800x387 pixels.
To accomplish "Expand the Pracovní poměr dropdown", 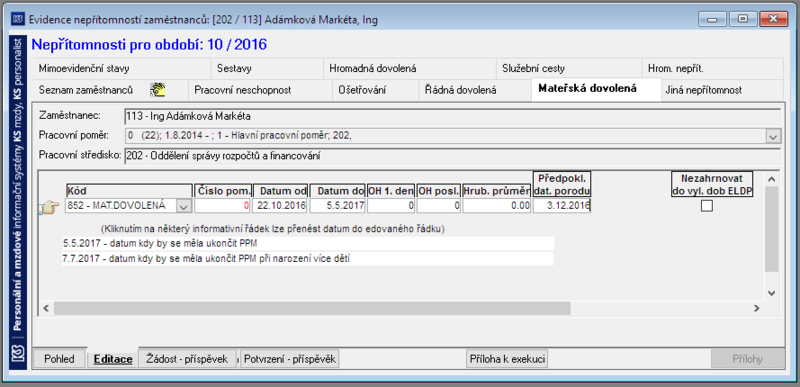I will [x=774, y=137].
